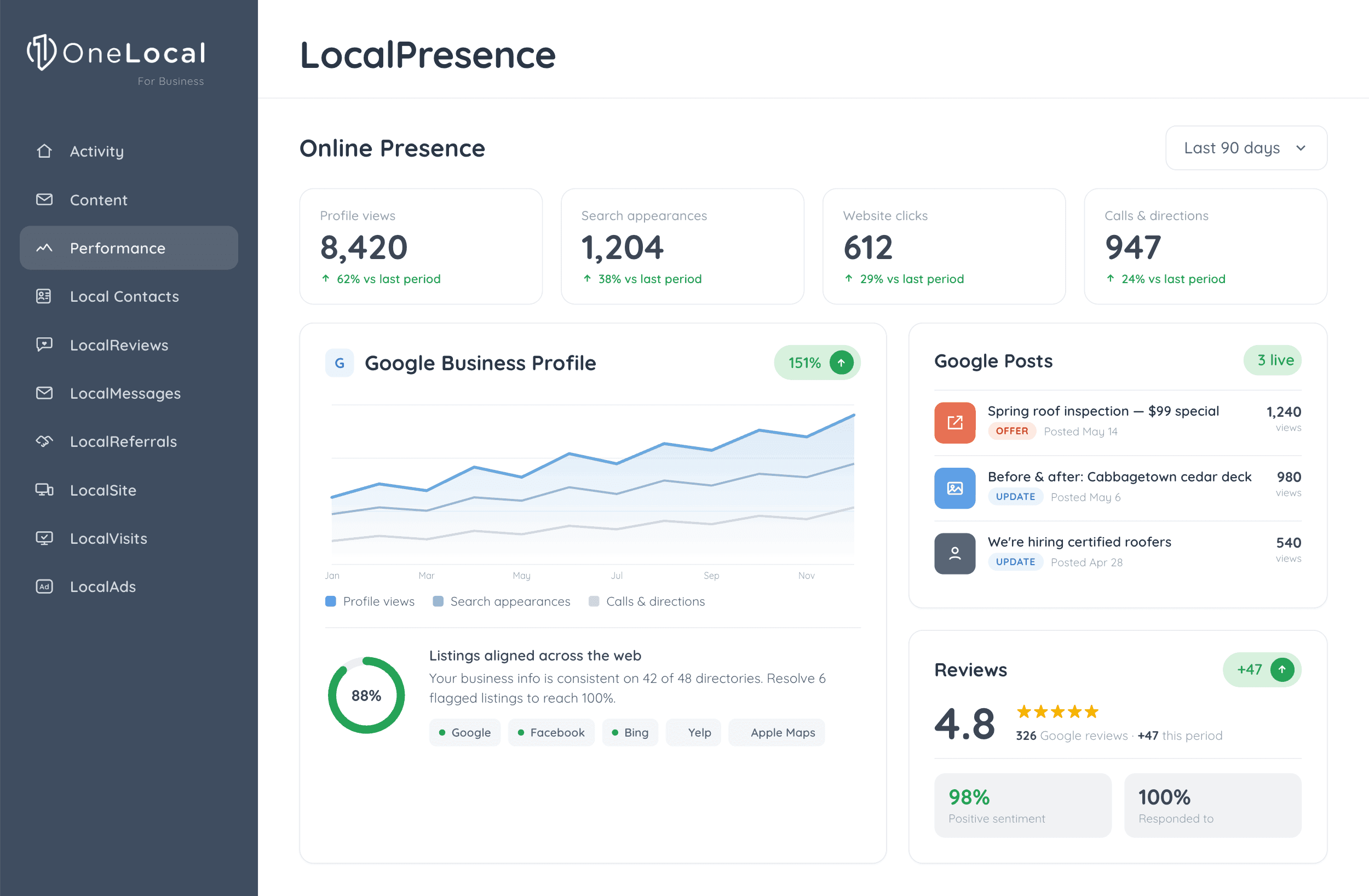Click the Local Contacts card icon
The height and width of the screenshot is (896, 1369).
(x=44, y=296)
